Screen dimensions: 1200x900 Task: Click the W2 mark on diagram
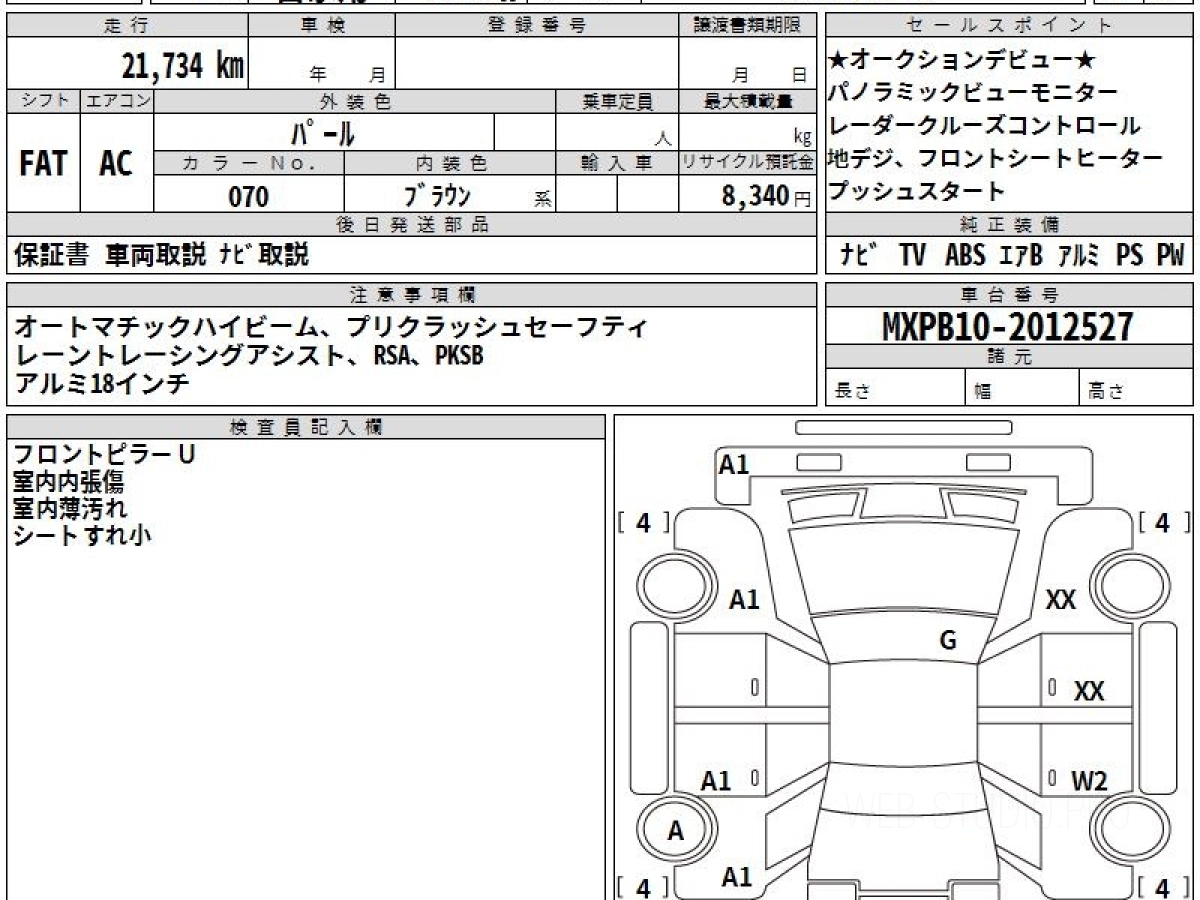click(x=1089, y=782)
